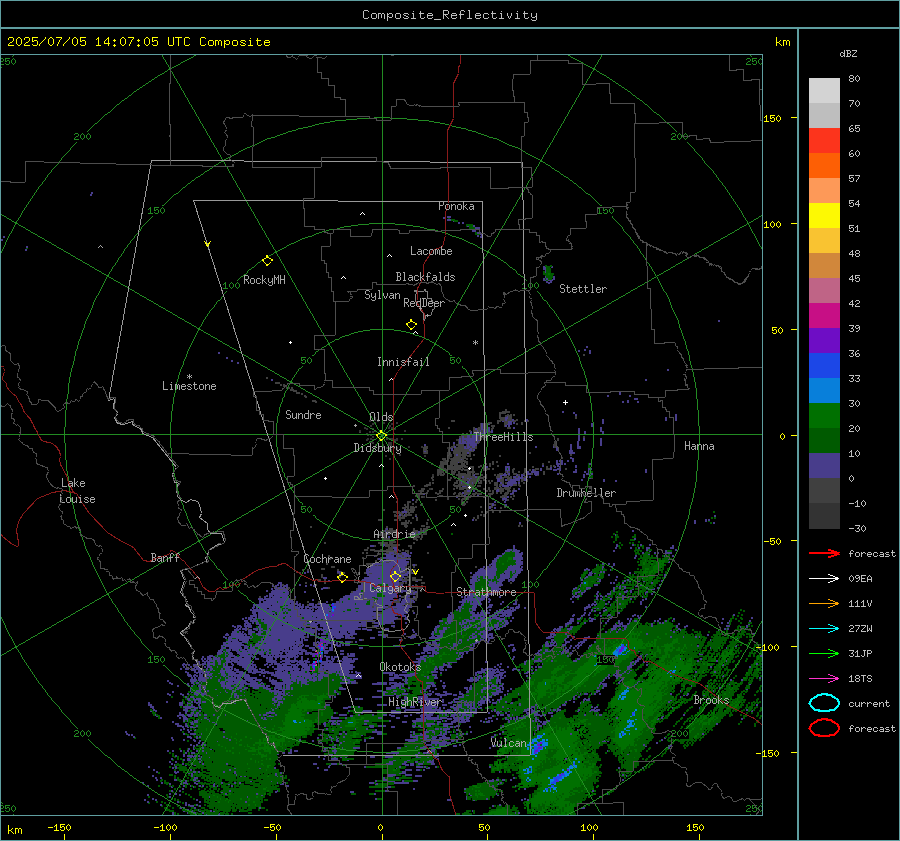Click the slate violet 0–10 dBZ swatch
The image size is (900, 841).
coord(824,465)
